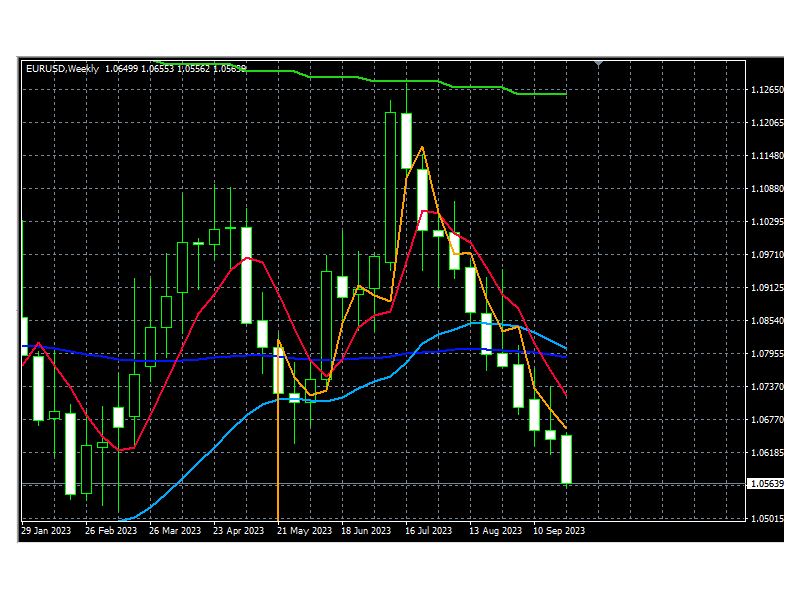The image size is (800, 600).
Task: Click the 1.07955 price scale label
Action: coord(767,354)
